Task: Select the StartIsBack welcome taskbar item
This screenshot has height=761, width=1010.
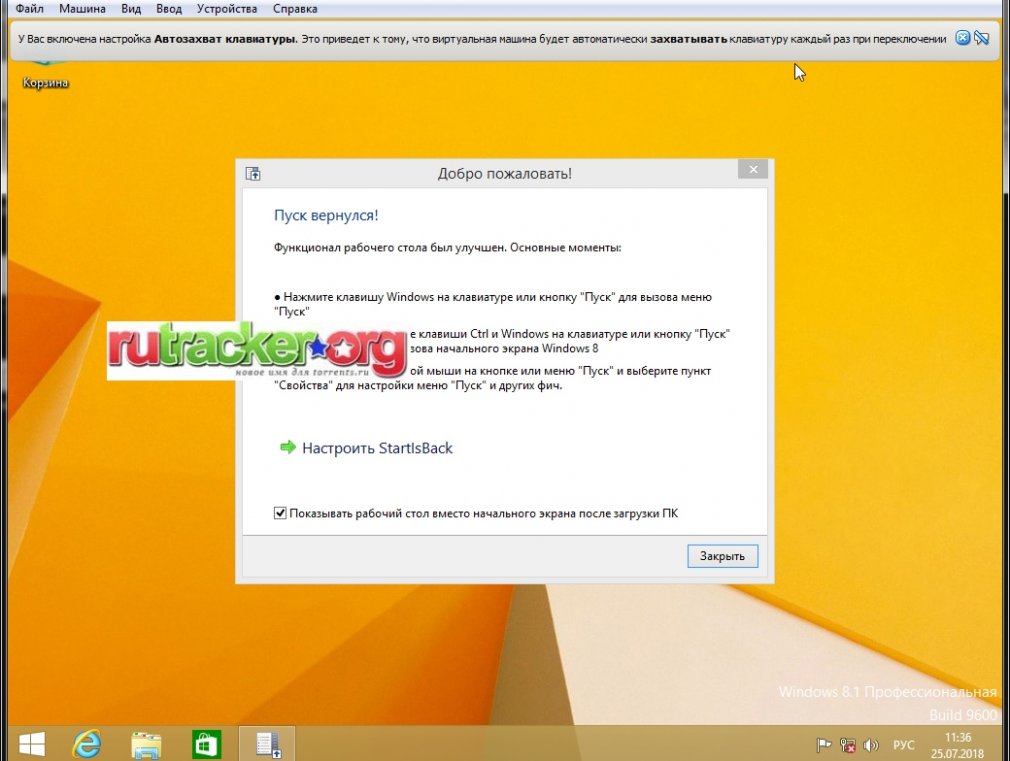Action: [x=267, y=744]
